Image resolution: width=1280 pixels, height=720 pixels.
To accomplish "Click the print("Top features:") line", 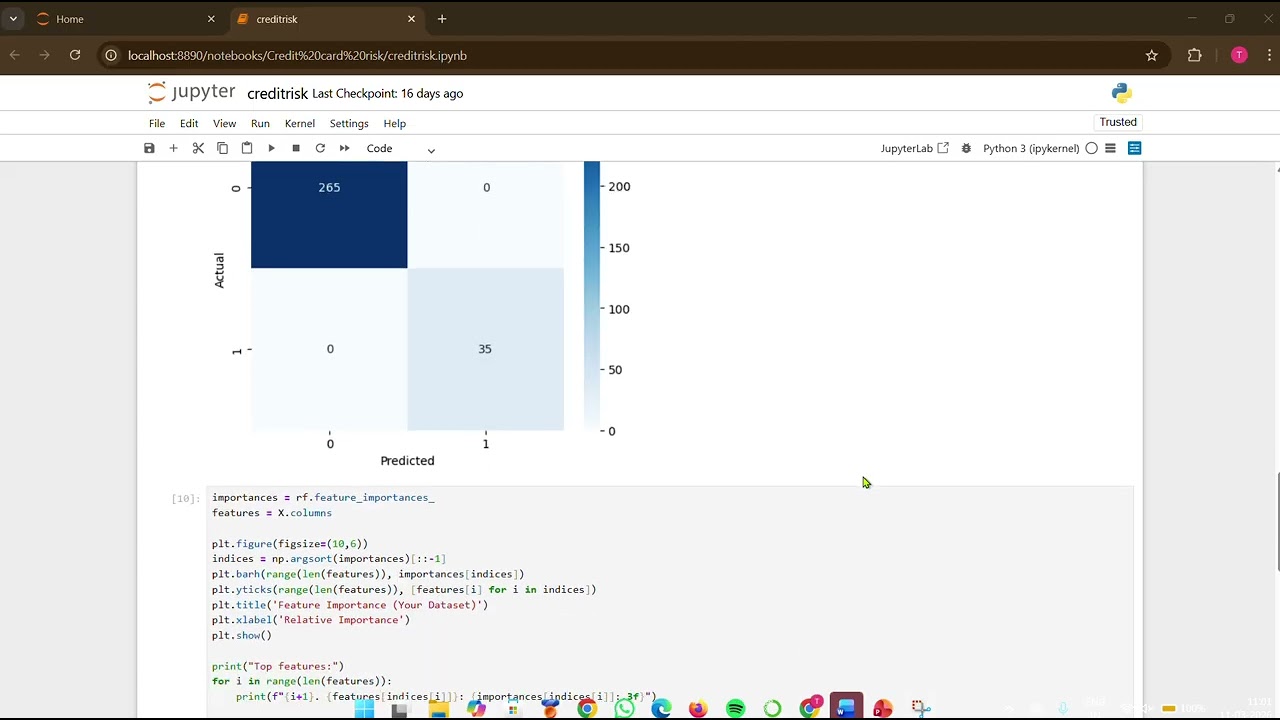I will tap(277, 666).
